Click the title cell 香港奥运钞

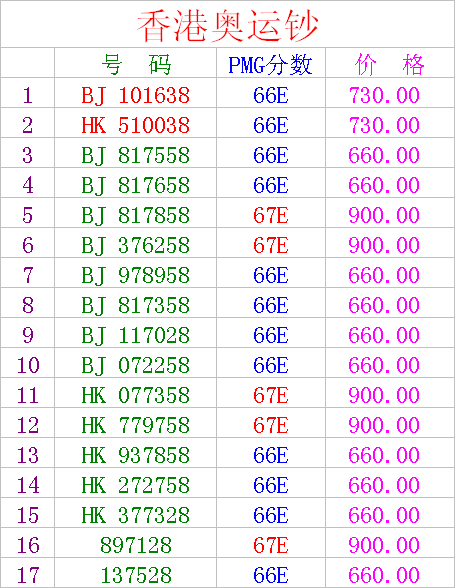[x=227, y=25]
